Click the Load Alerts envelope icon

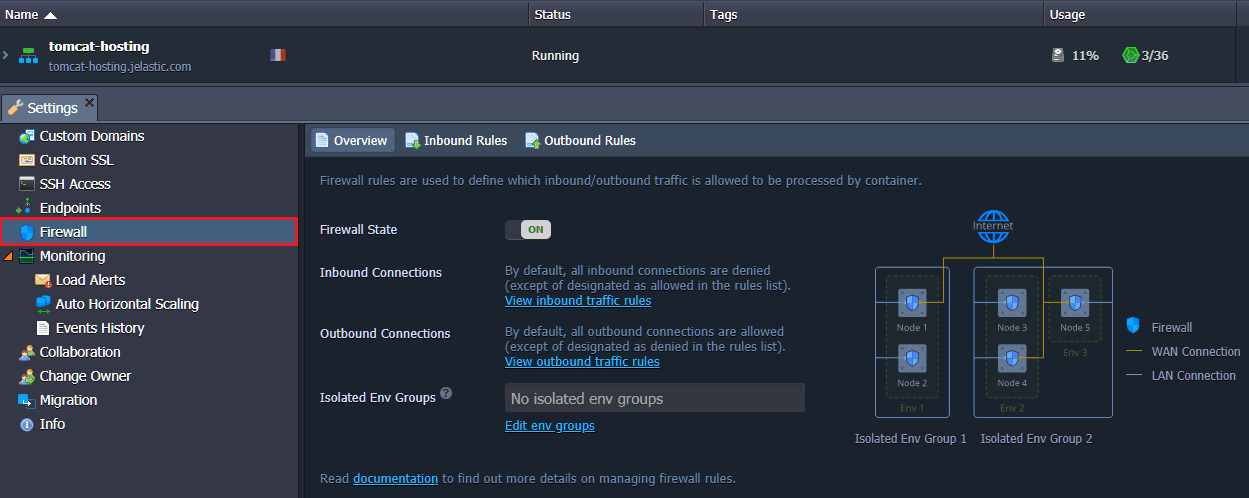tap(43, 280)
